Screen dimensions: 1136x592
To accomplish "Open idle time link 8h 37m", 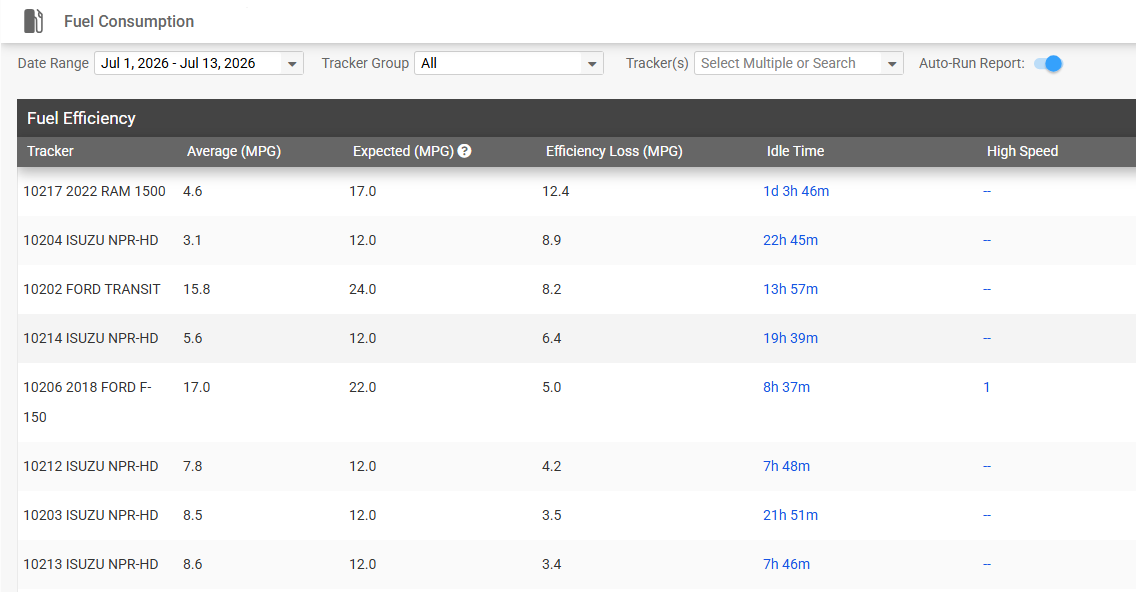I will pyautogui.click(x=786, y=387).
